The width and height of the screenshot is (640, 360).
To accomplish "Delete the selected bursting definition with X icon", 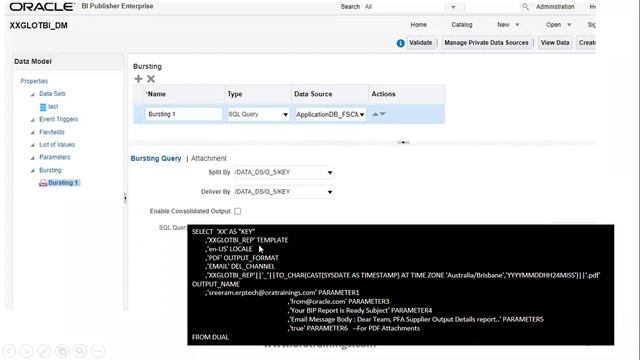I will click(x=151, y=79).
